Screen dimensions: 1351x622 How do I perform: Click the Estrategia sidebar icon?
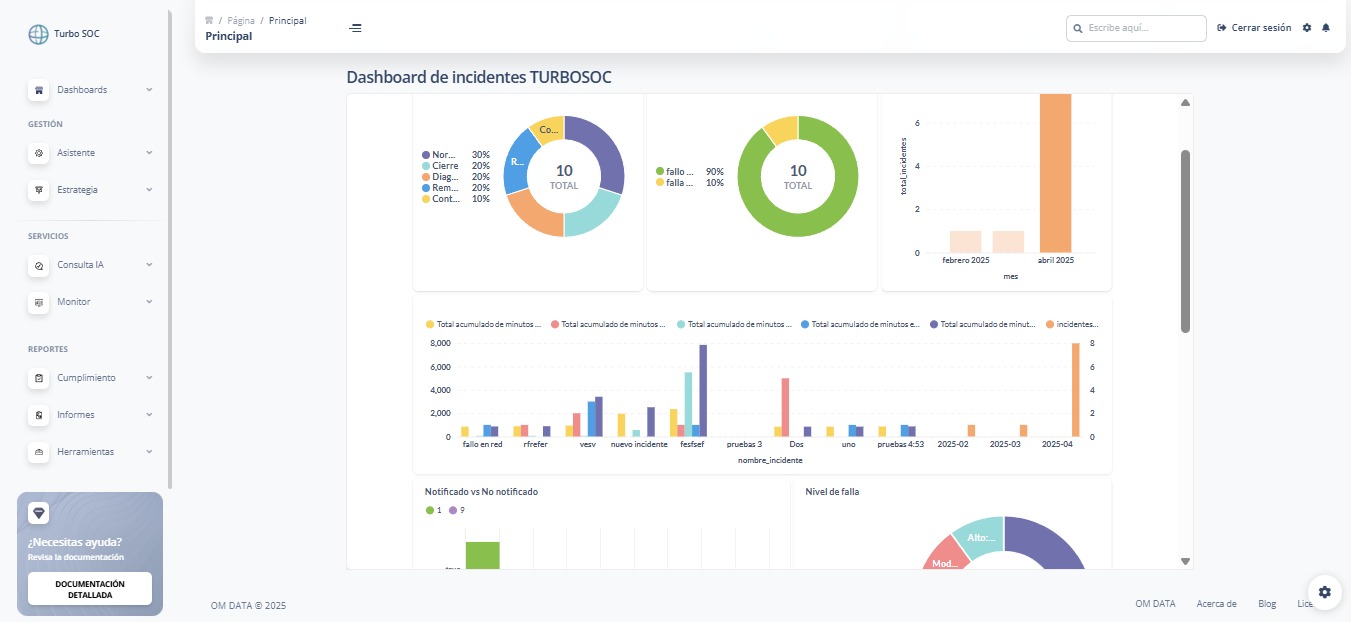pos(38,190)
